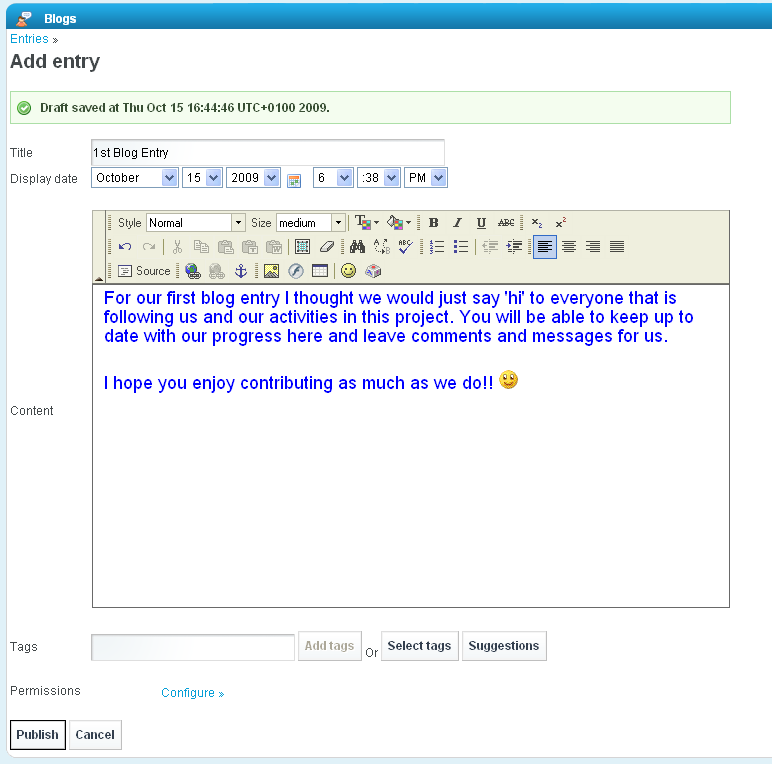Undo the last edit

[125, 247]
